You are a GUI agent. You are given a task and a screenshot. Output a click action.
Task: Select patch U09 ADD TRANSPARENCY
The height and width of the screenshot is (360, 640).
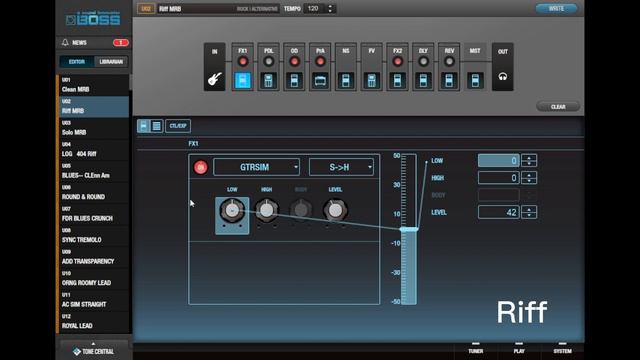tap(93, 257)
